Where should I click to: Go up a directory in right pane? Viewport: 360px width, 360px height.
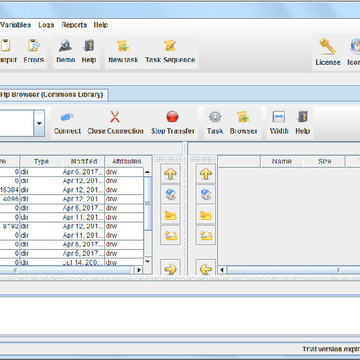(206, 174)
